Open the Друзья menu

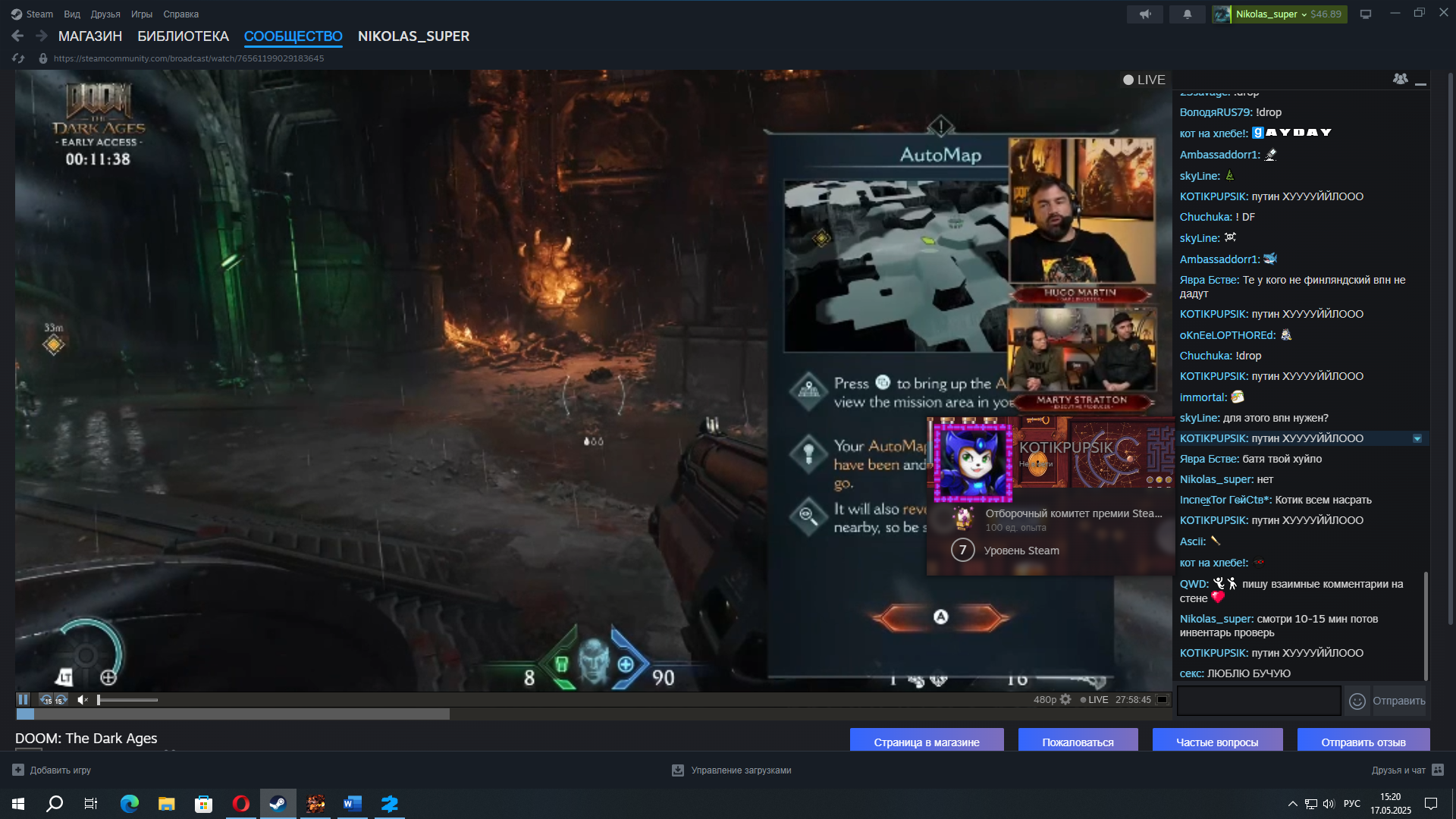coord(105,14)
